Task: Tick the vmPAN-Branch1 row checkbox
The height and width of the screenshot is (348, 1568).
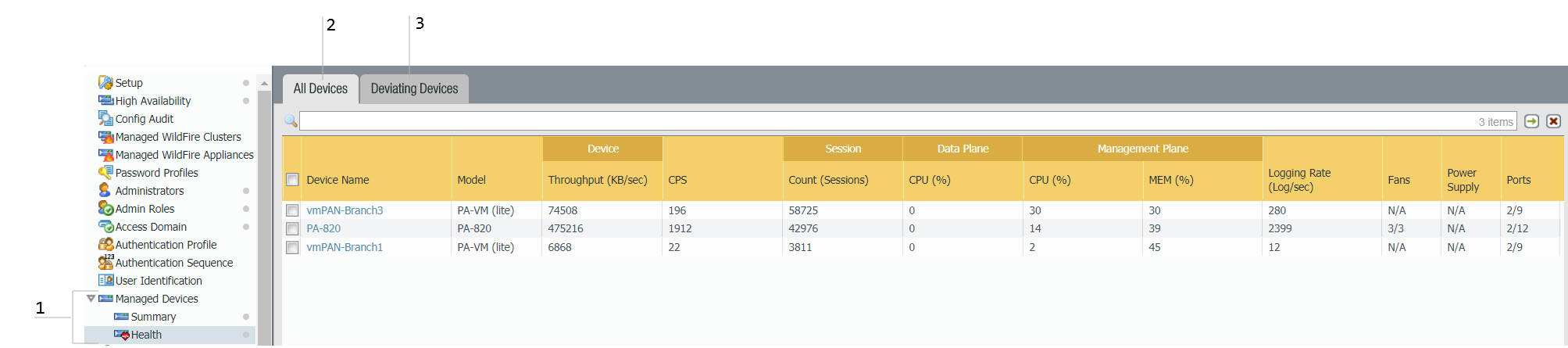Action: [x=292, y=247]
